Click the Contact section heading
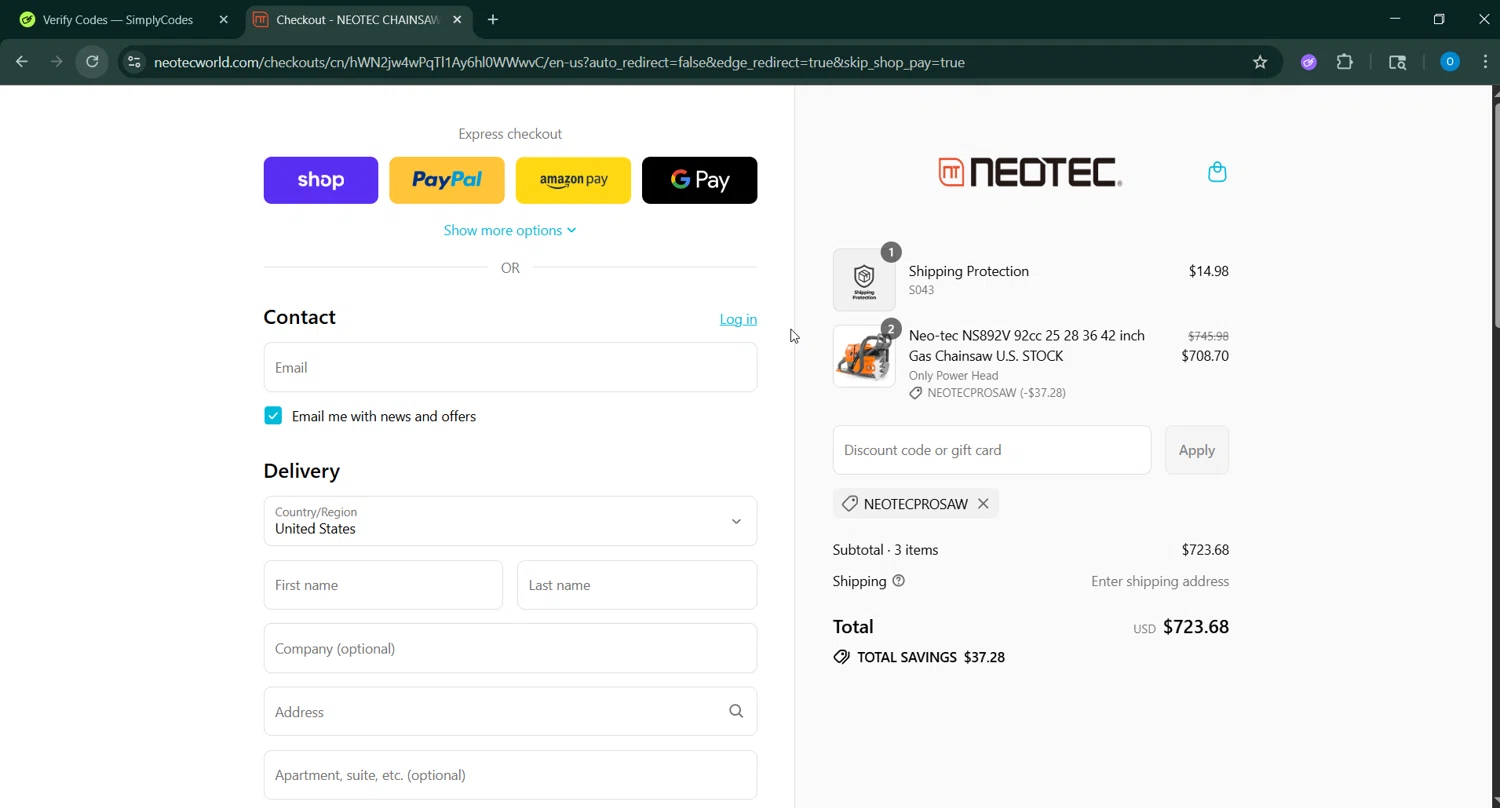The image size is (1500, 808). 300,317
